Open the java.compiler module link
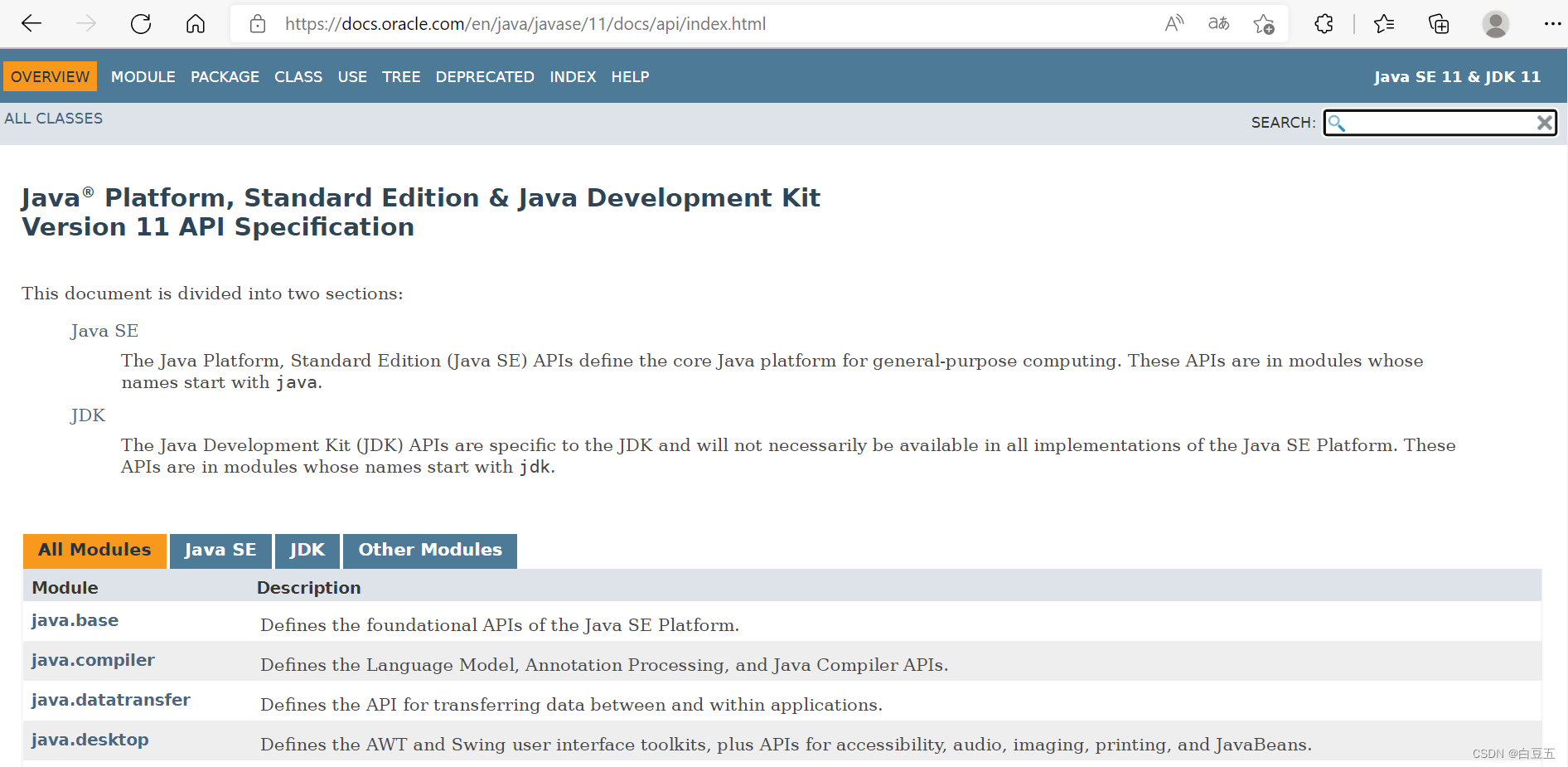 93,660
